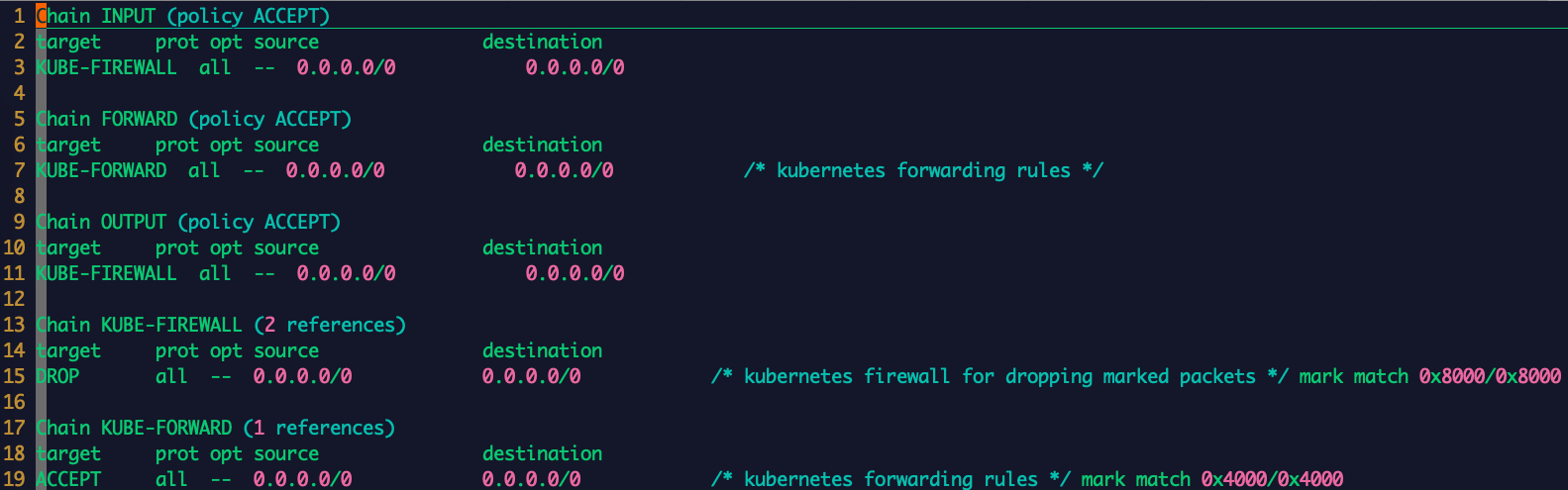1568x490 pixels.
Task: Click the DROP target on line 15
Action: tap(57, 376)
